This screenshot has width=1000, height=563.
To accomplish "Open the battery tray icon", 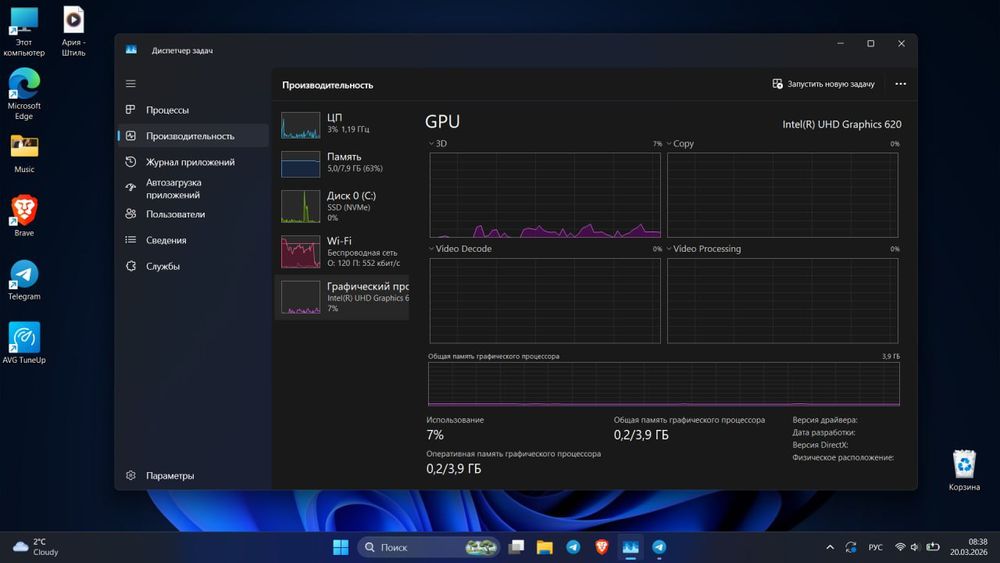I will tap(933, 547).
